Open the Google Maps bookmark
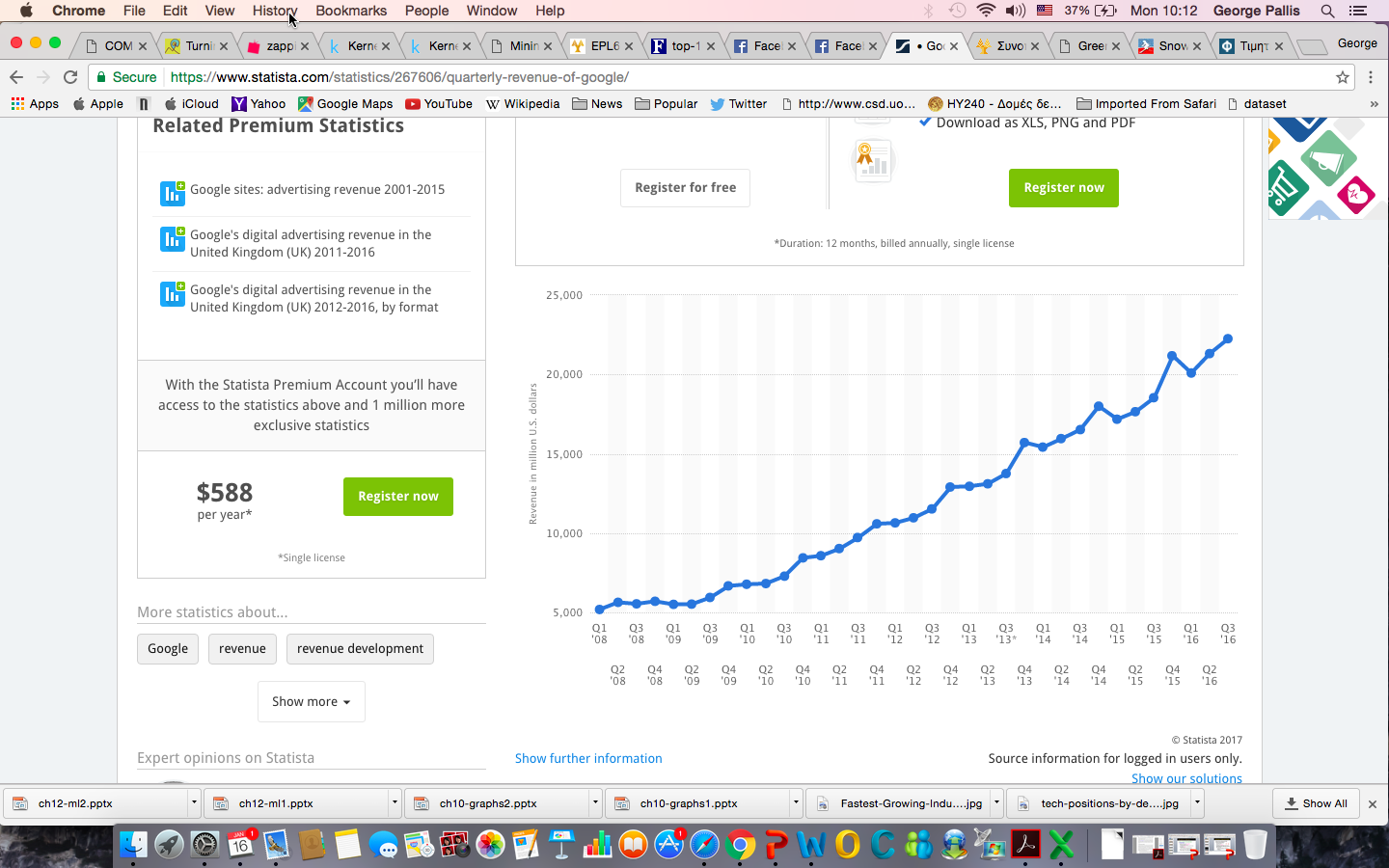The width and height of the screenshot is (1389, 868). (345, 104)
